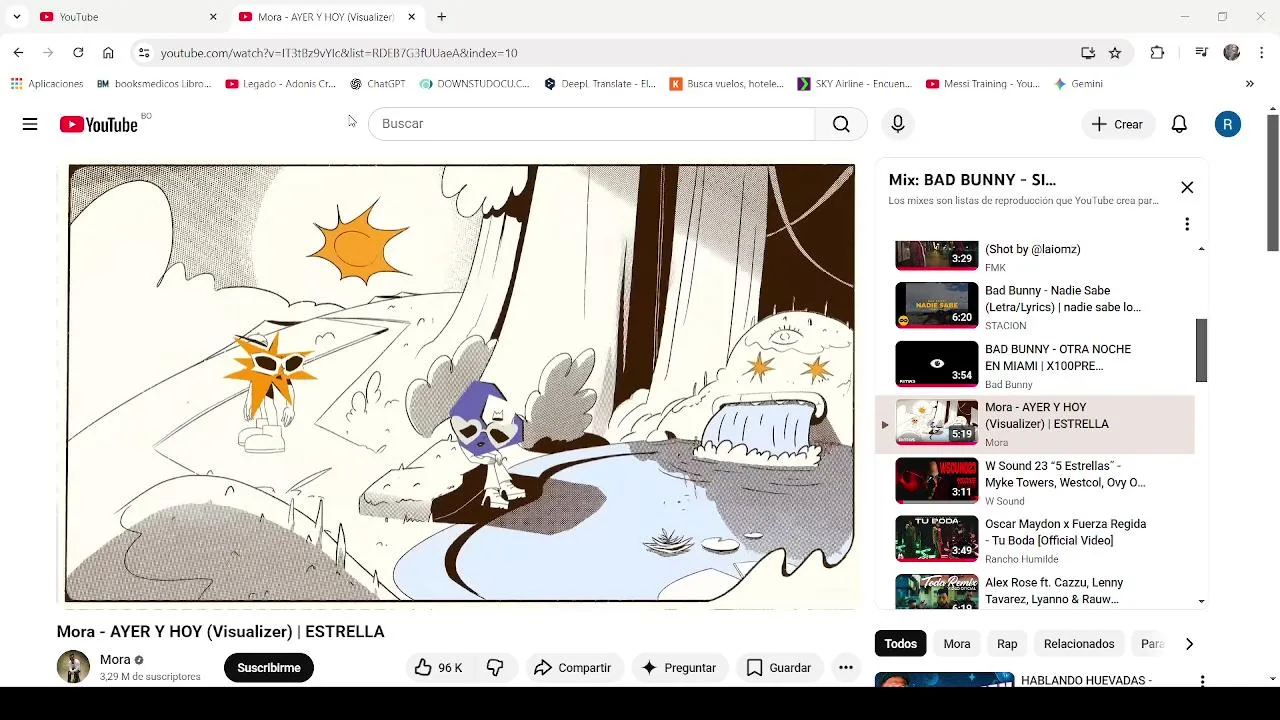Screen dimensions: 1280x720
Task: Close the Mora - AYER Y HOY tab
Action: [411, 17]
